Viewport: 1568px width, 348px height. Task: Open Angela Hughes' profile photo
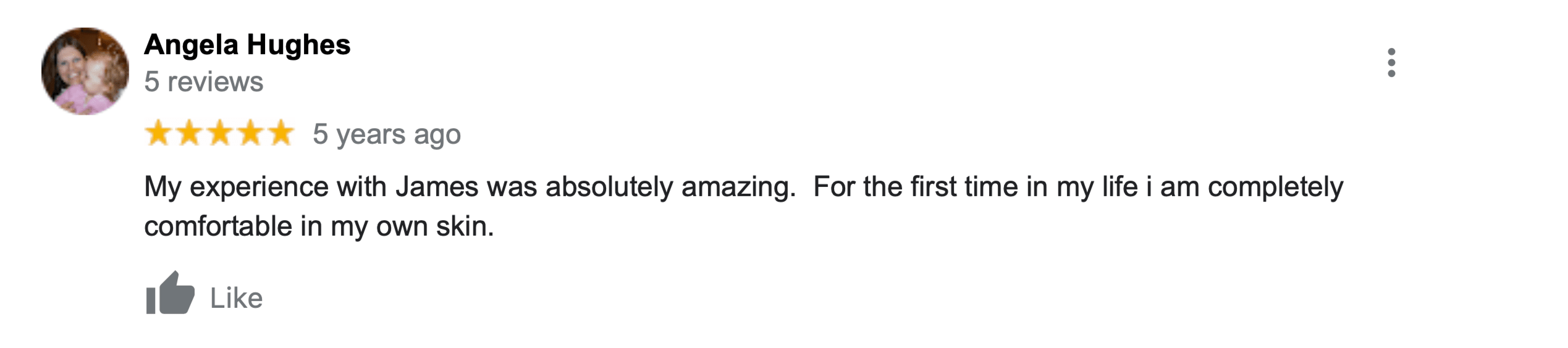(85, 71)
